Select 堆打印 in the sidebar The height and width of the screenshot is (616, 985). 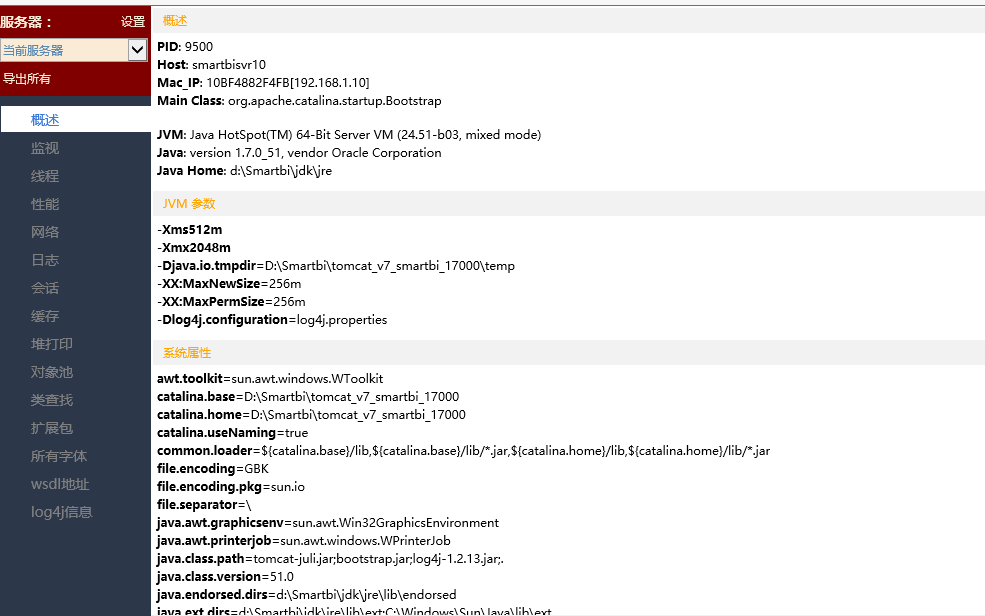click(52, 344)
